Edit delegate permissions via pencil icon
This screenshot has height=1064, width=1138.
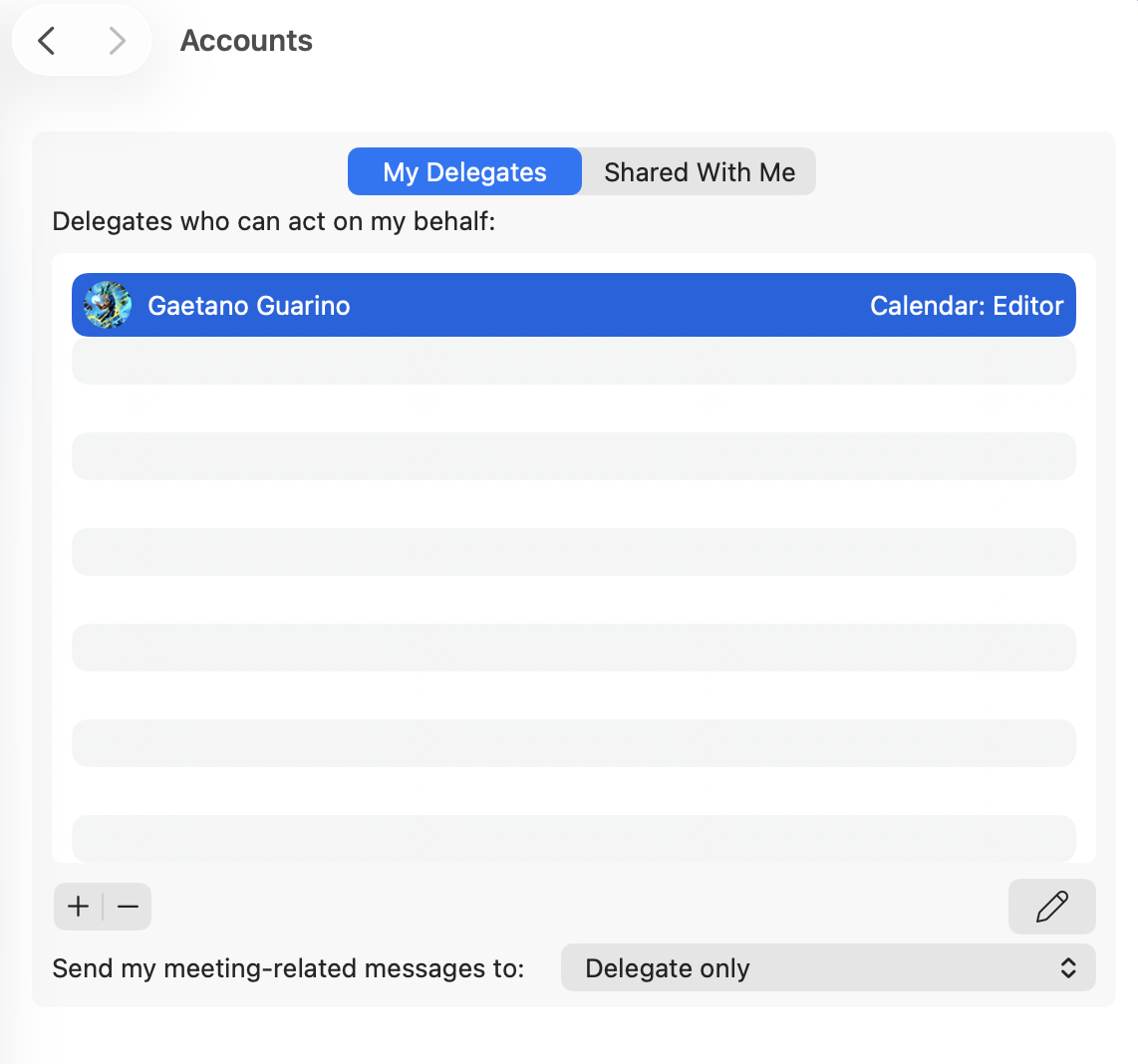pos(1051,907)
